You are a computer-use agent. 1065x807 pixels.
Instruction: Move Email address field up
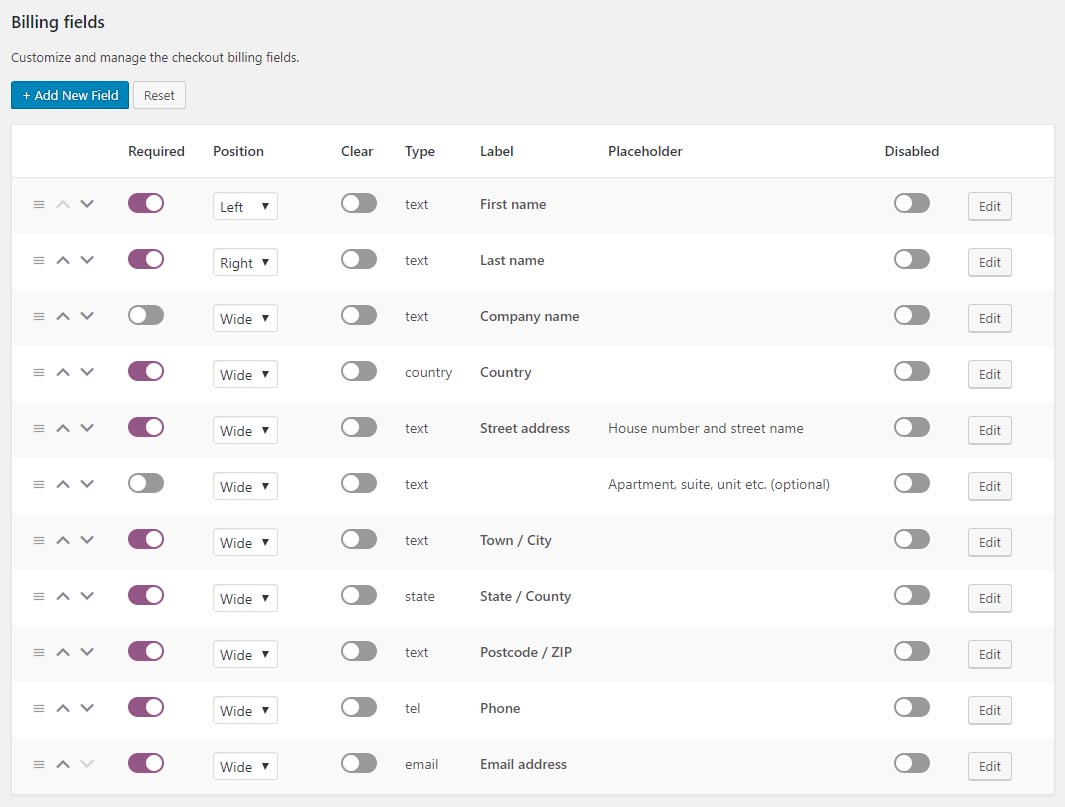63,764
